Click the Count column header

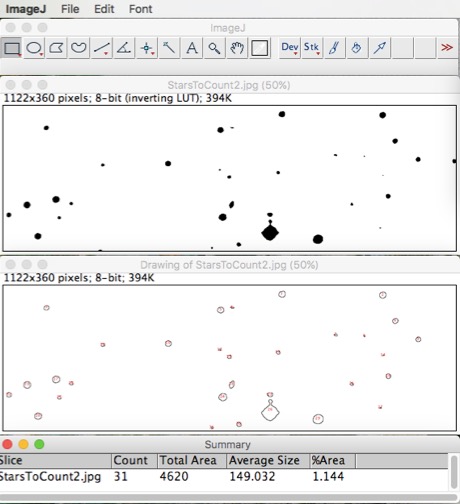[134, 461]
